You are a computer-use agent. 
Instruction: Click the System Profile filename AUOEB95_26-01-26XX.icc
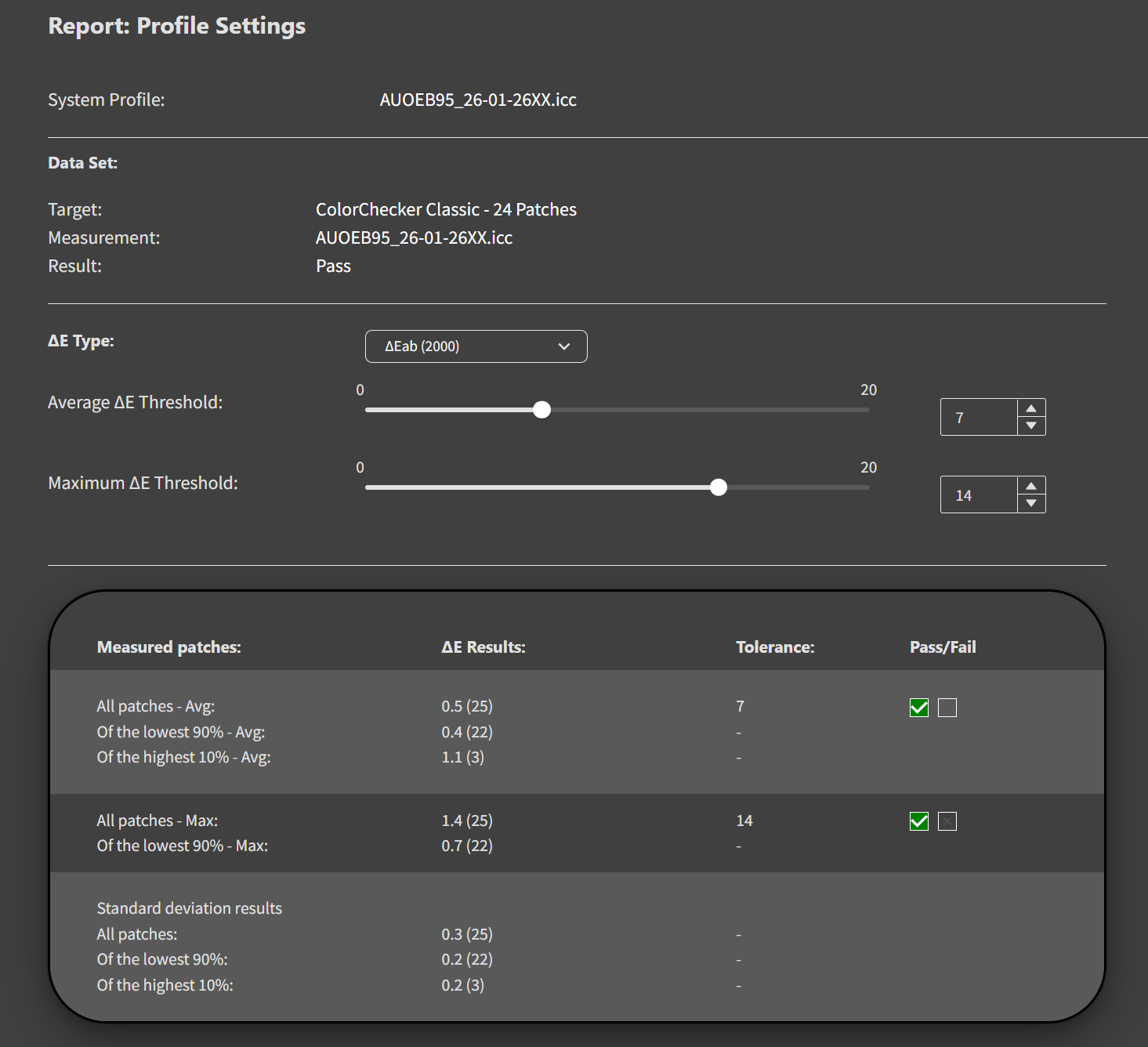pos(478,100)
